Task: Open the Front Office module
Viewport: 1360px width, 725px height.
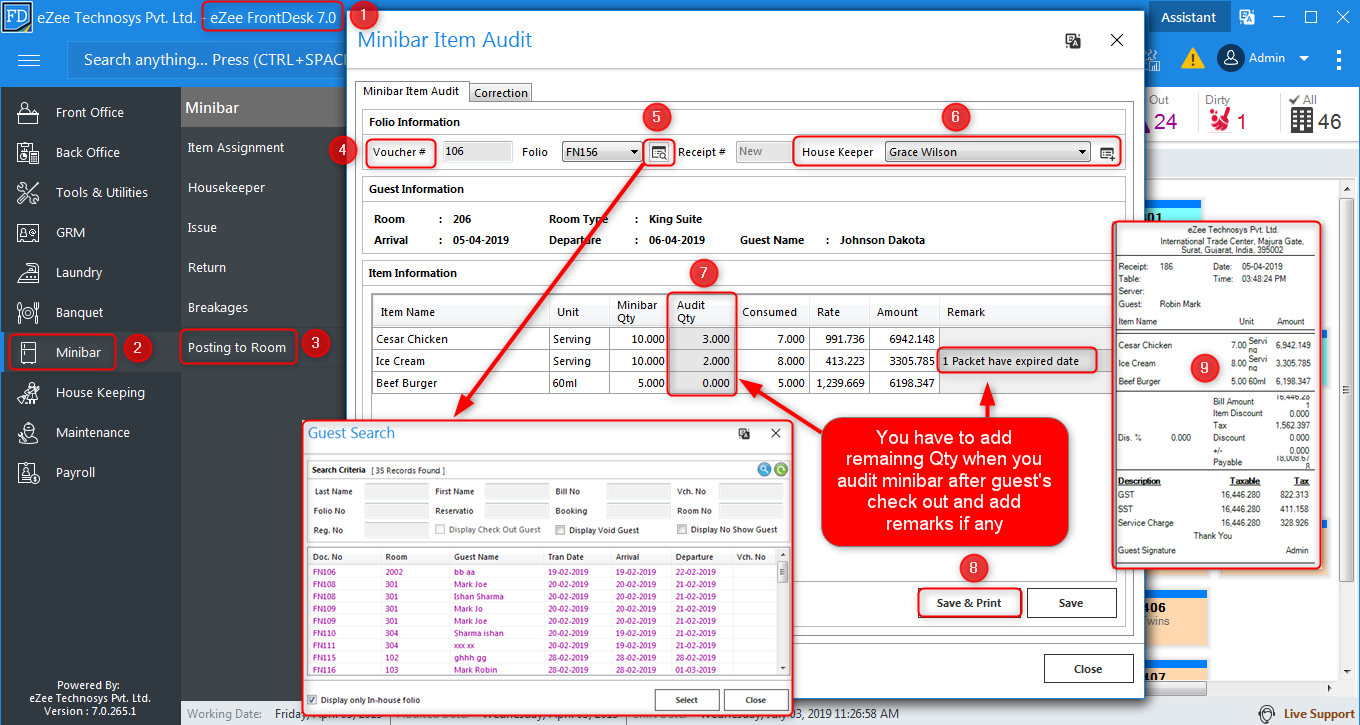Action: click(x=90, y=112)
